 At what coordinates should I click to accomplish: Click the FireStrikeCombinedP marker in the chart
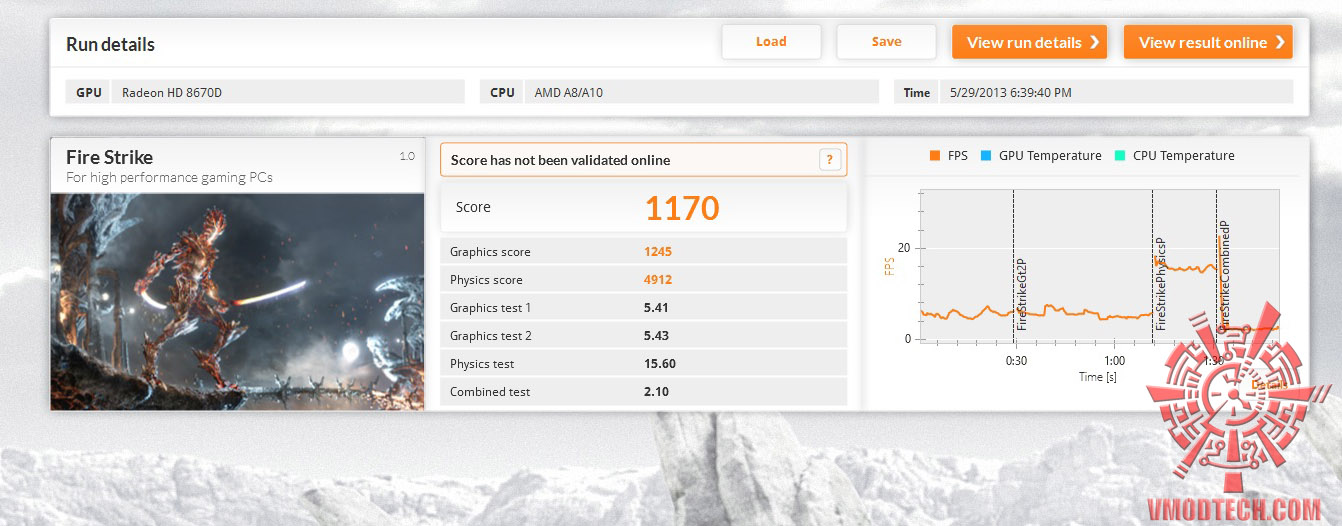[x=1224, y=276]
